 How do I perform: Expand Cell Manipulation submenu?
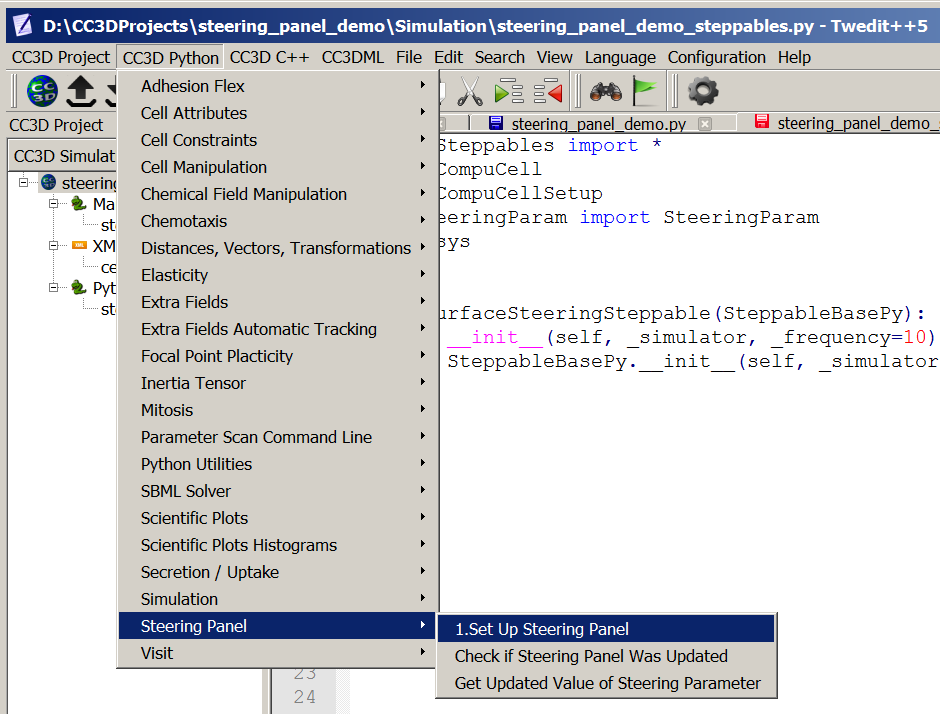point(278,167)
